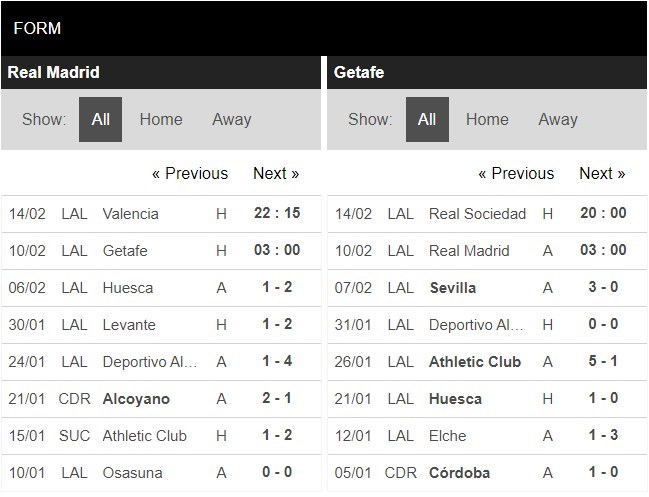Switch to Home filter for Getafe
Screen dimensions: 649x497
click(487, 120)
